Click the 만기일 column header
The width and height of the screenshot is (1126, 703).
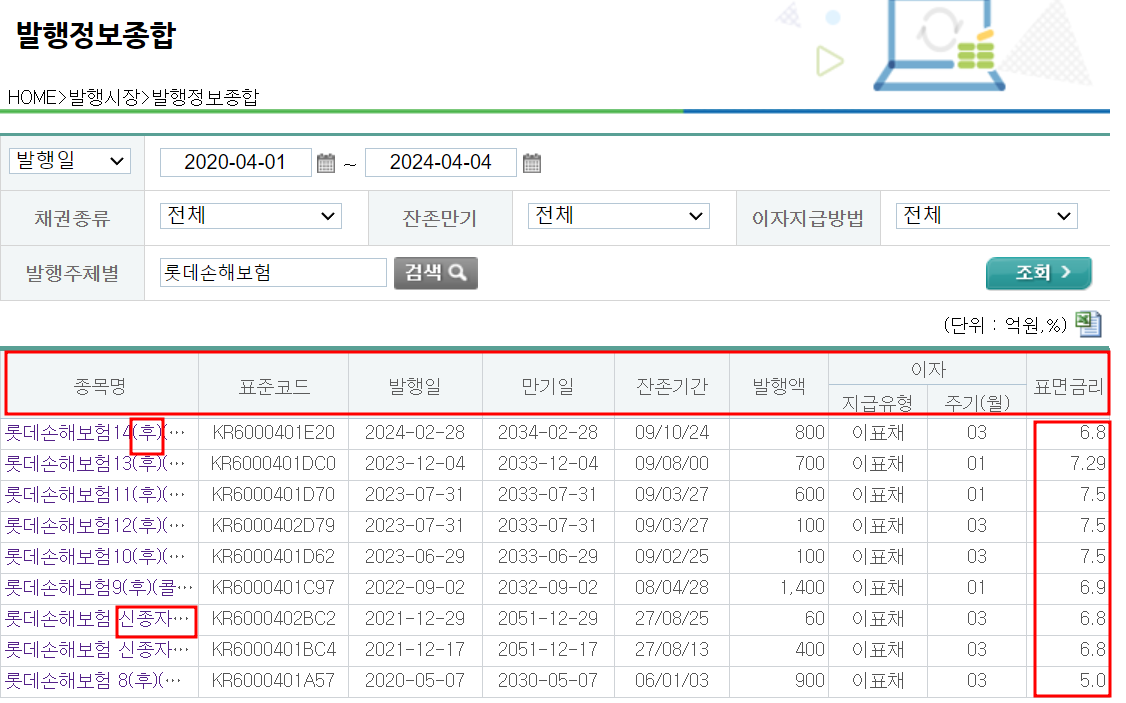(x=548, y=386)
